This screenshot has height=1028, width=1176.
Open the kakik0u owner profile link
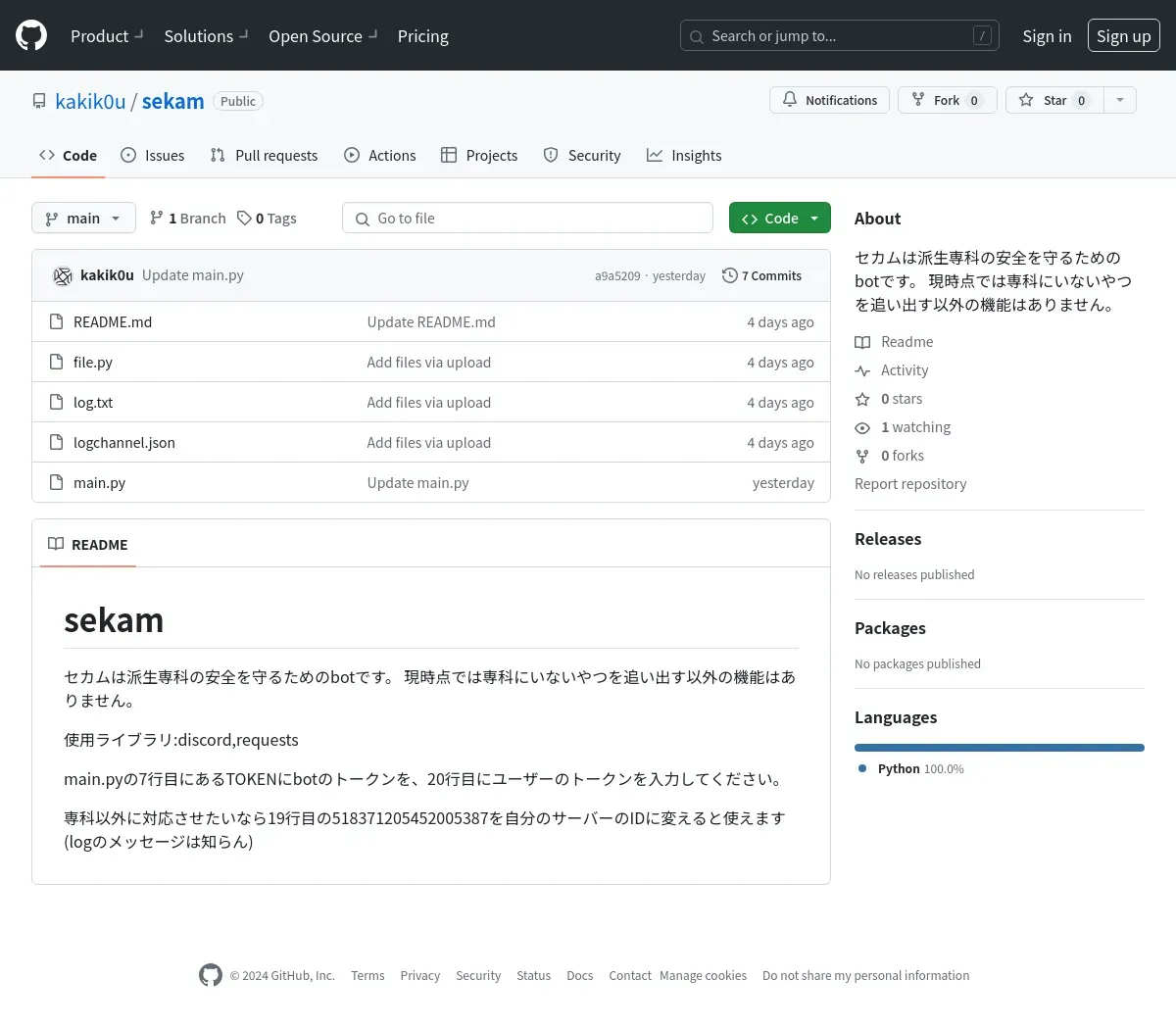pos(90,101)
